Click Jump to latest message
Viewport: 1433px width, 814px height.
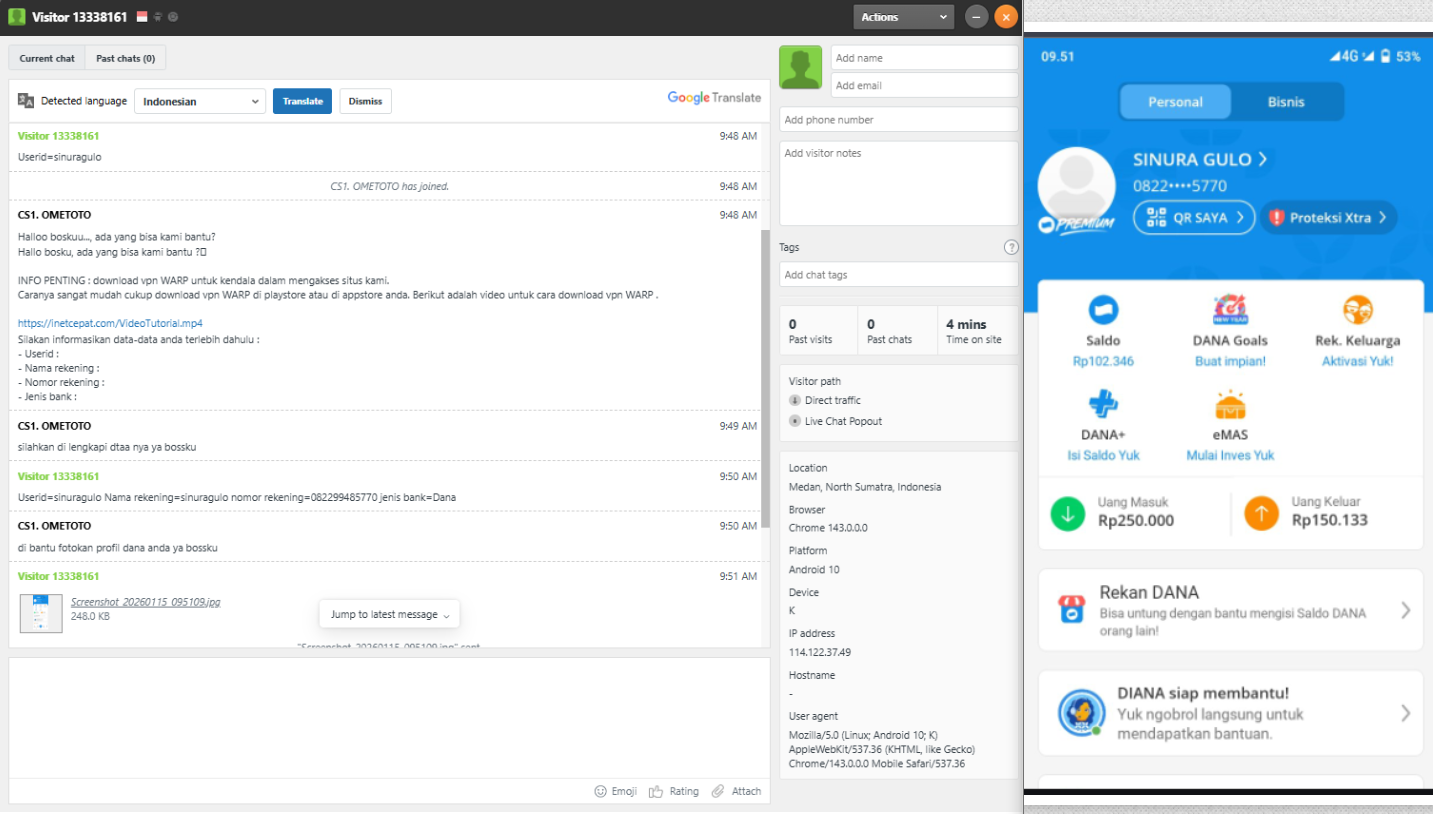click(x=389, y=614)
